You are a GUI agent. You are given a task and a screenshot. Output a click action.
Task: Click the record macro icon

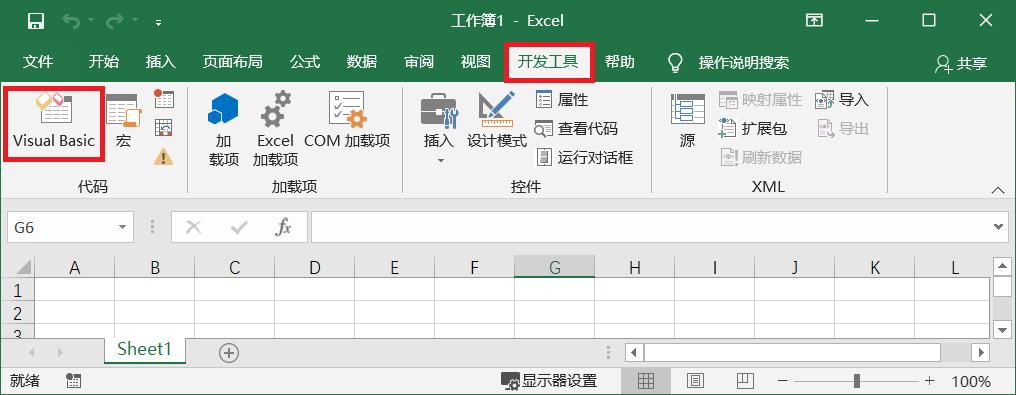coord(164,99)
